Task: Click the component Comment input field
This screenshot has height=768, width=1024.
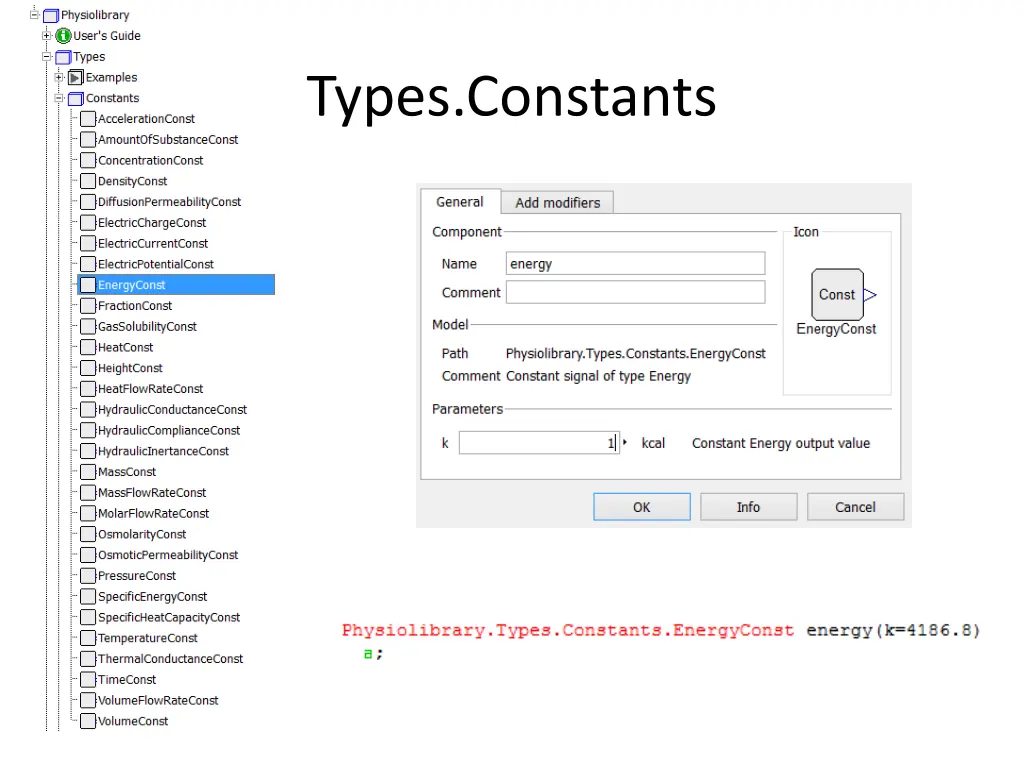Action: pos(635,293)
